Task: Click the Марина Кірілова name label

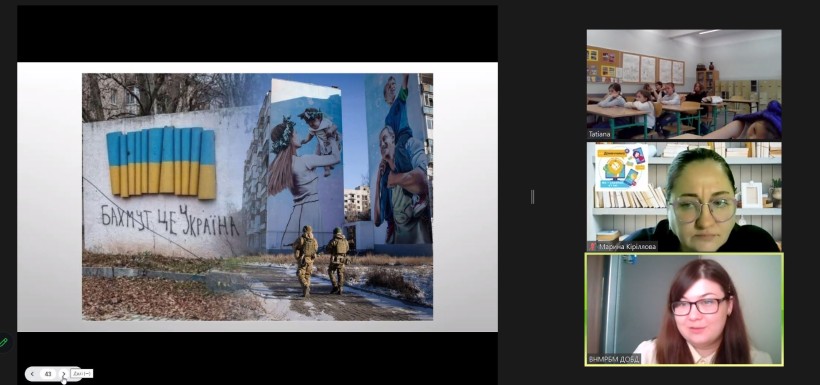Action: pyautogui.click(x=626, y=246)
